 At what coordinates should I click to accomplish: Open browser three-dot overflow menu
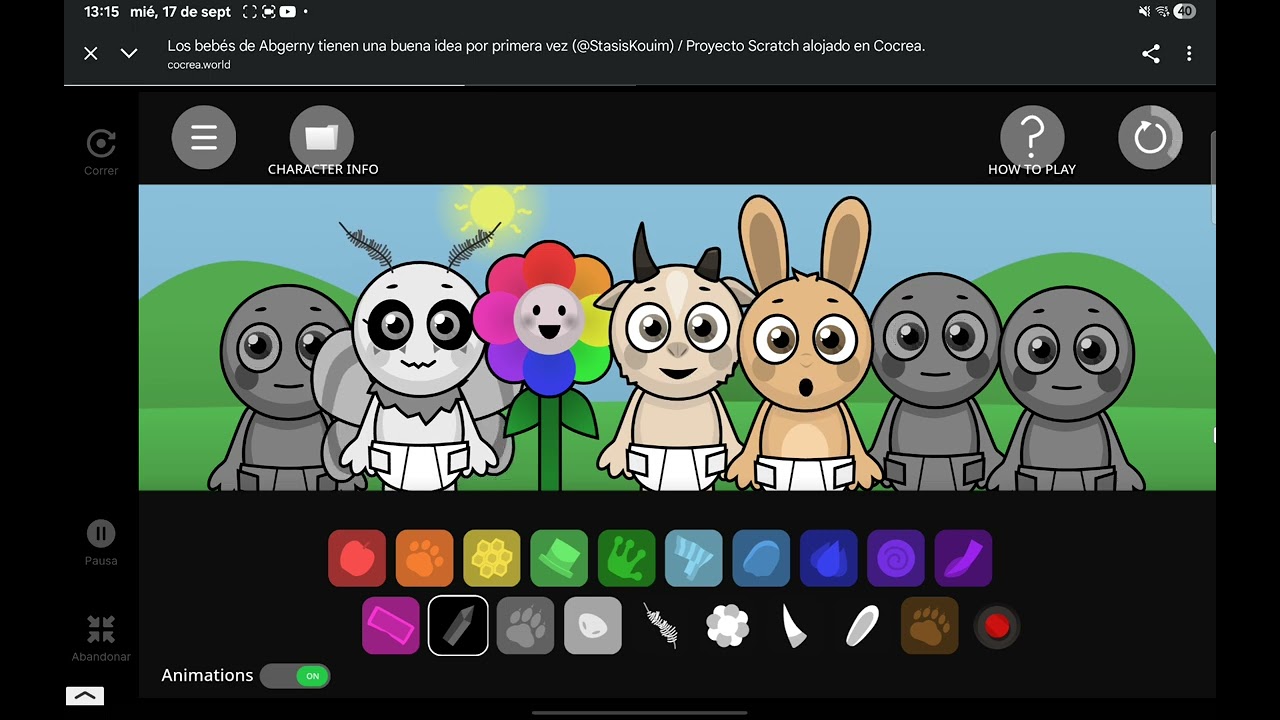[x=1189, y=54]
